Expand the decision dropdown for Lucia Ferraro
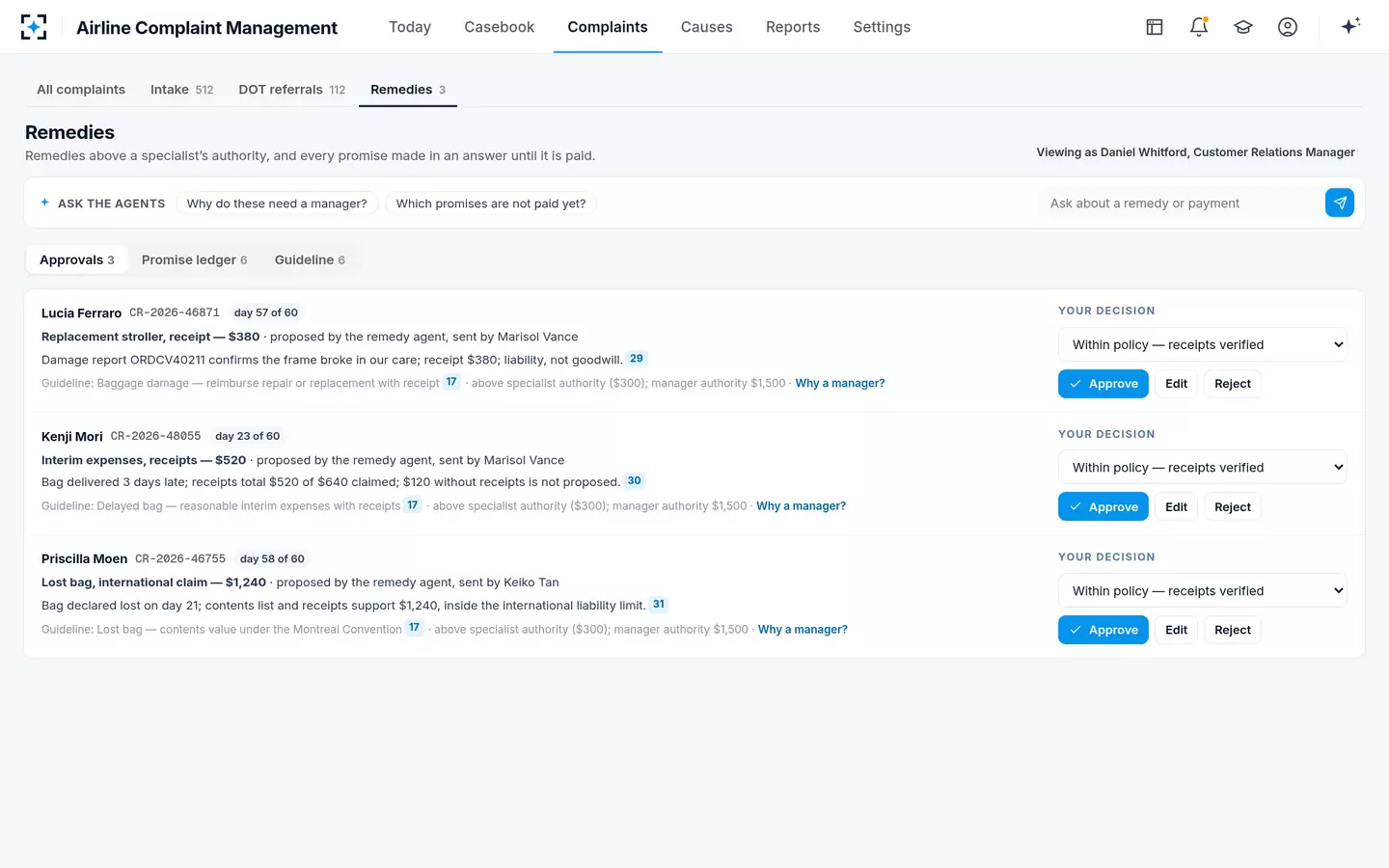This screenshot has height=868, width=1389. (x=1203, y=344)
